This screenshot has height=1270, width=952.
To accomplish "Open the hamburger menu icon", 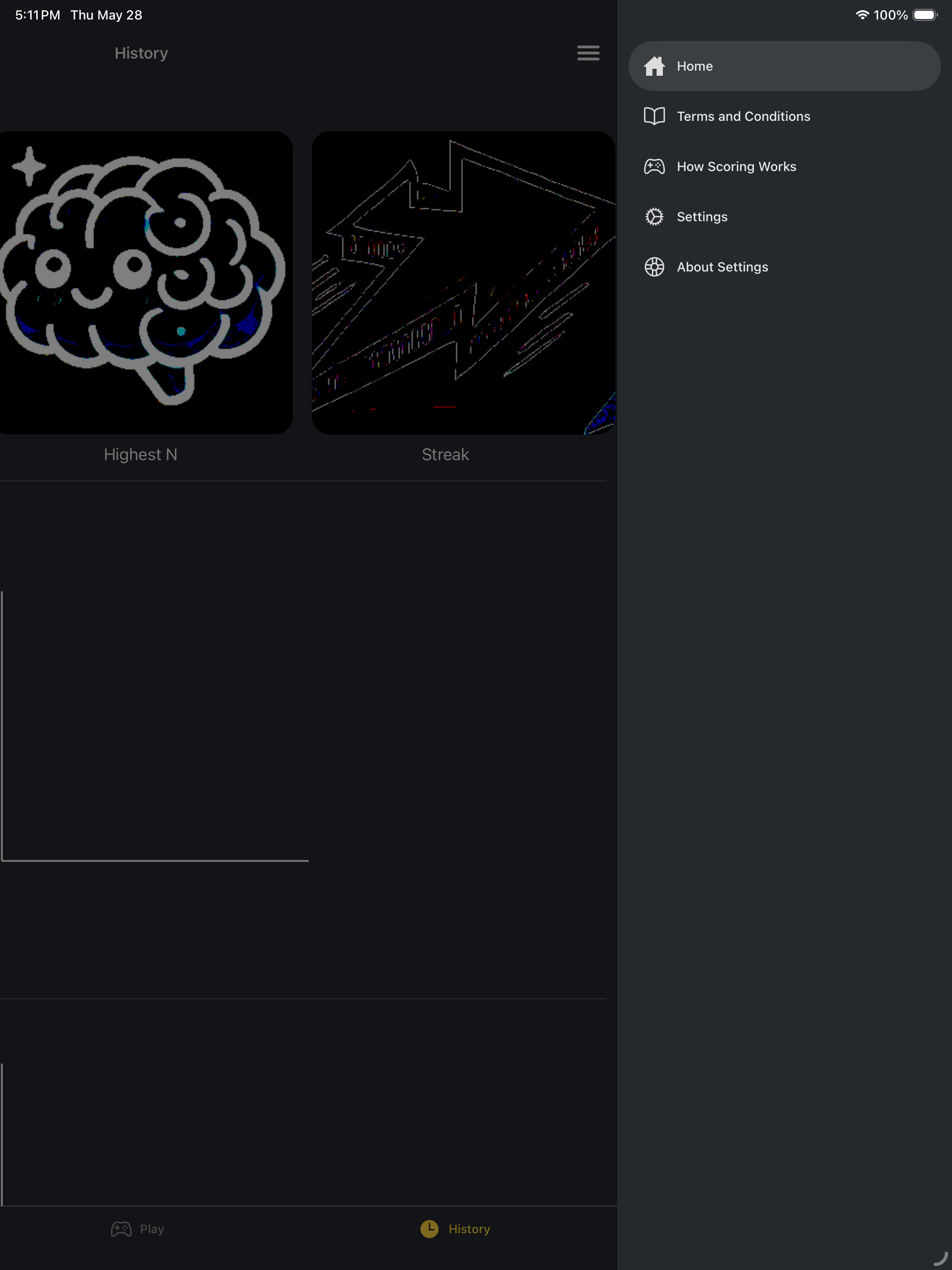I will (x=588, y=53).
